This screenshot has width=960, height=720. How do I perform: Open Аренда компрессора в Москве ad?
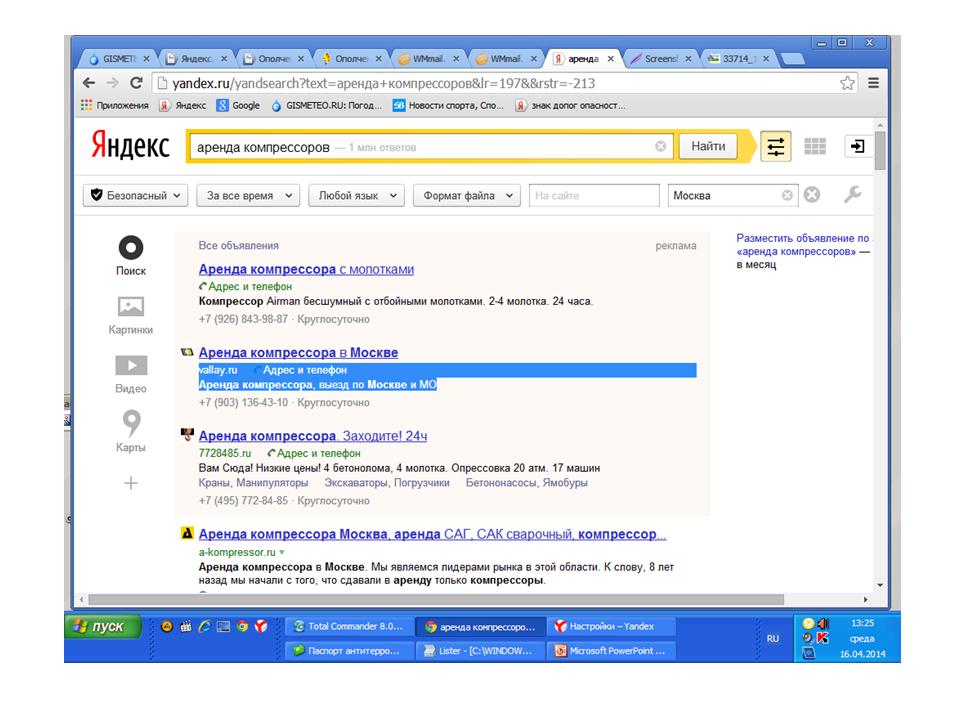[298, 353]
